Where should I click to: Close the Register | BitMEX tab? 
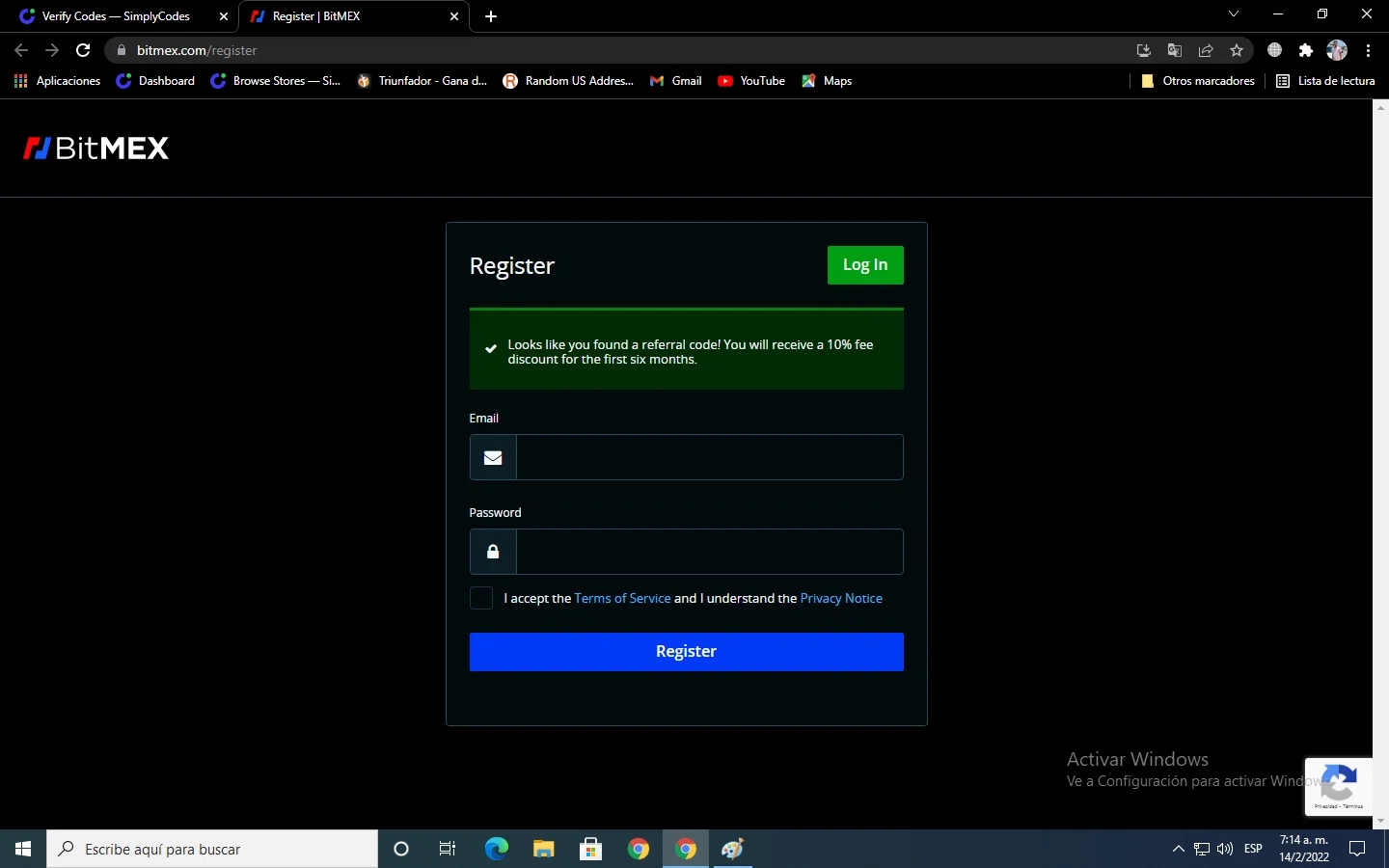[x=454, y=16]
